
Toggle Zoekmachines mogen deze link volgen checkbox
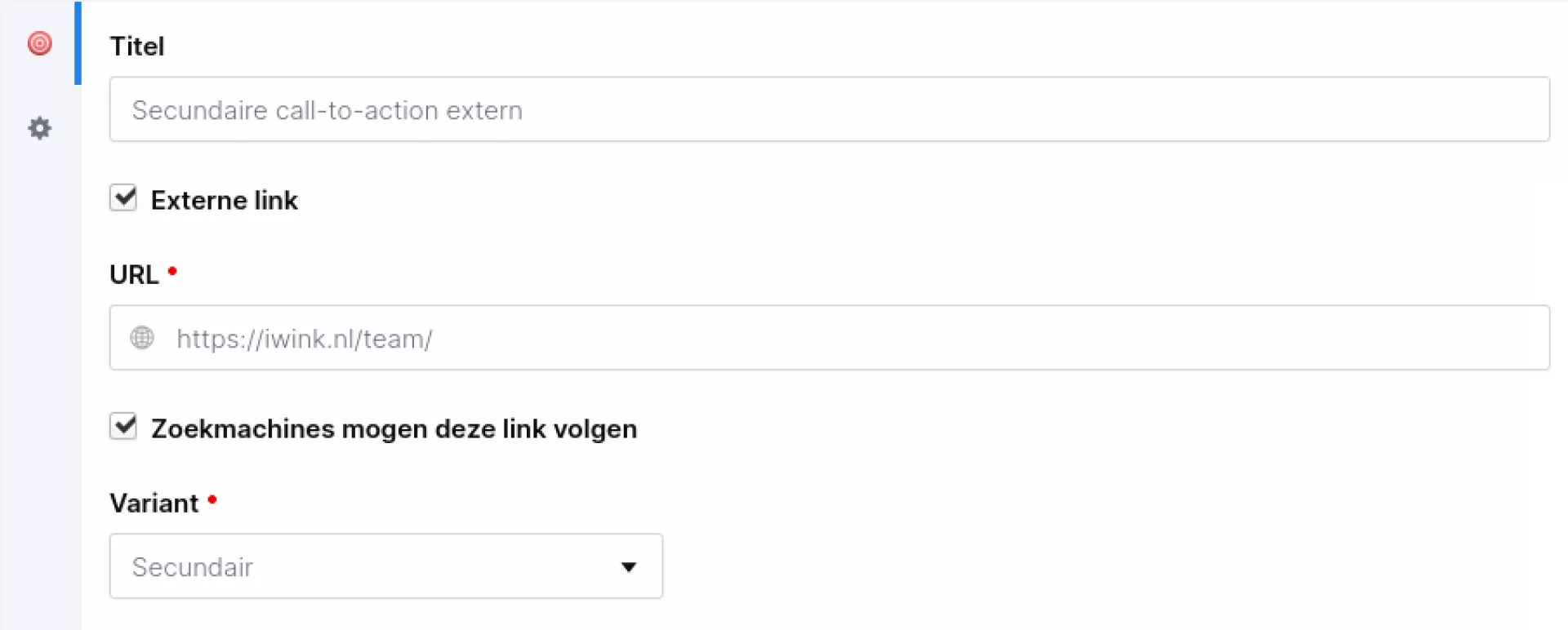[x=123, y=426]
